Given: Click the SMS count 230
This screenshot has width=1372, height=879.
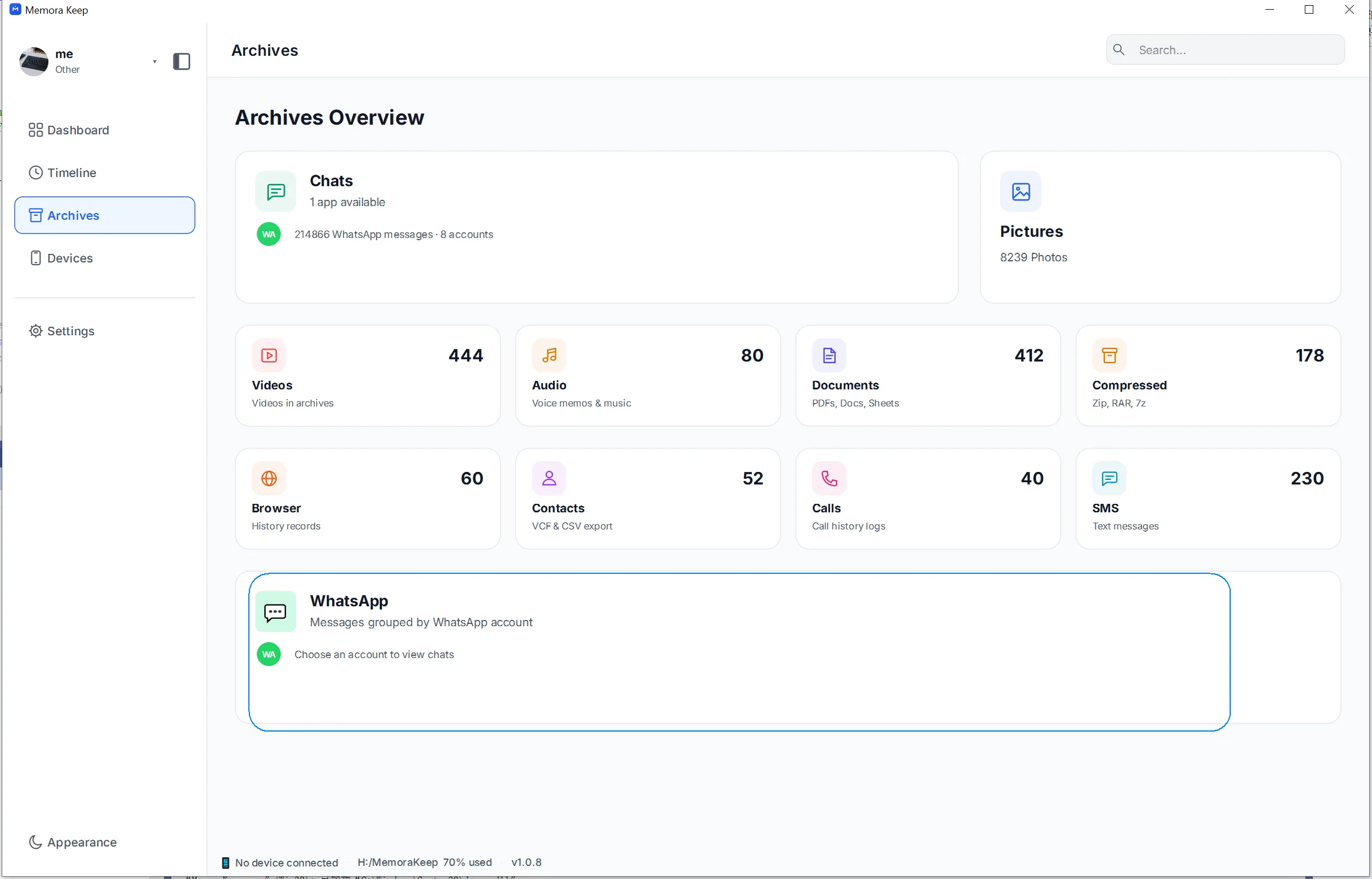Looking at the screenshot, I should 1307,478.
